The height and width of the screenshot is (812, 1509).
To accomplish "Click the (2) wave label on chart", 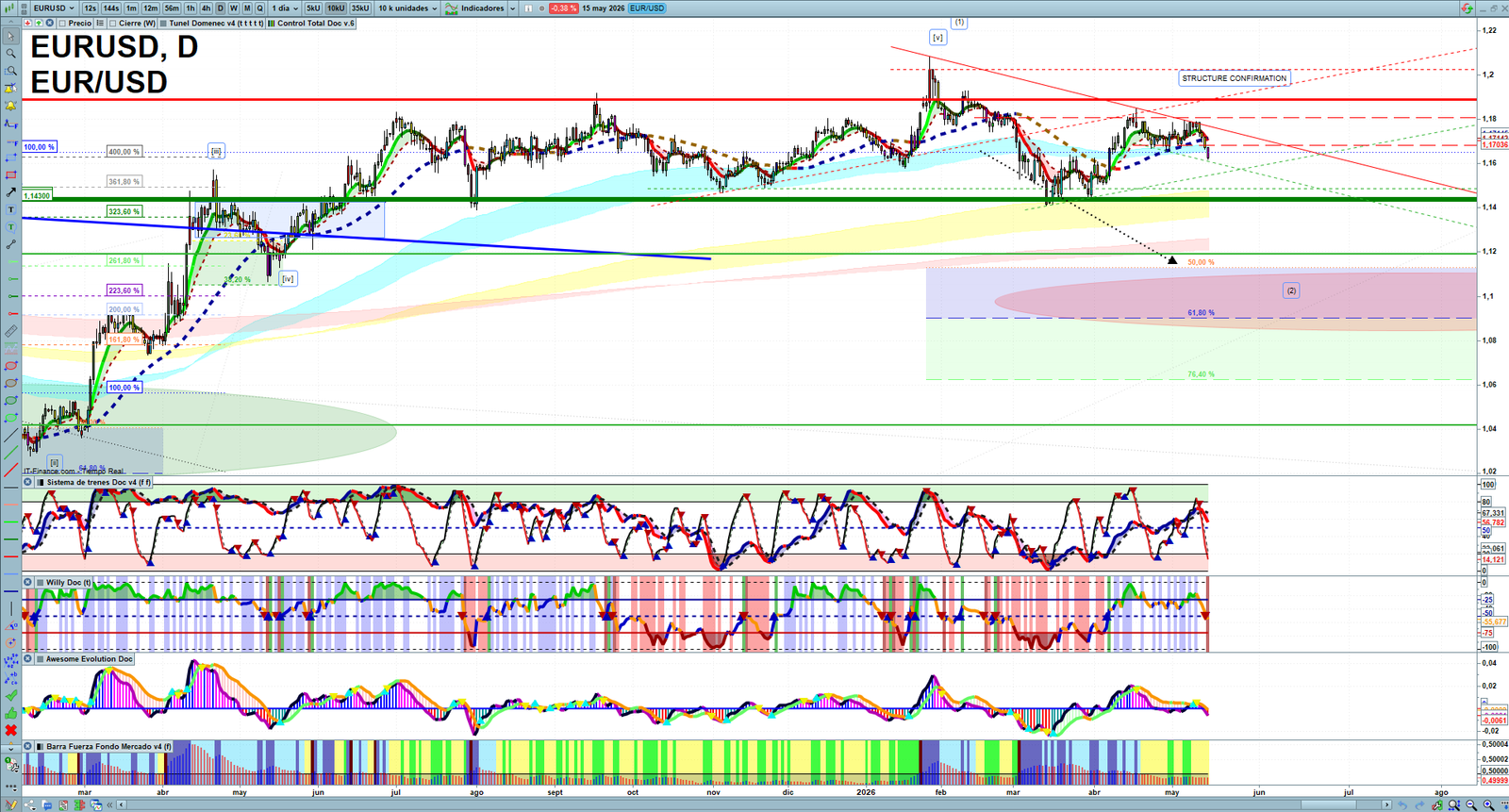I will [x=1291, y=290].
